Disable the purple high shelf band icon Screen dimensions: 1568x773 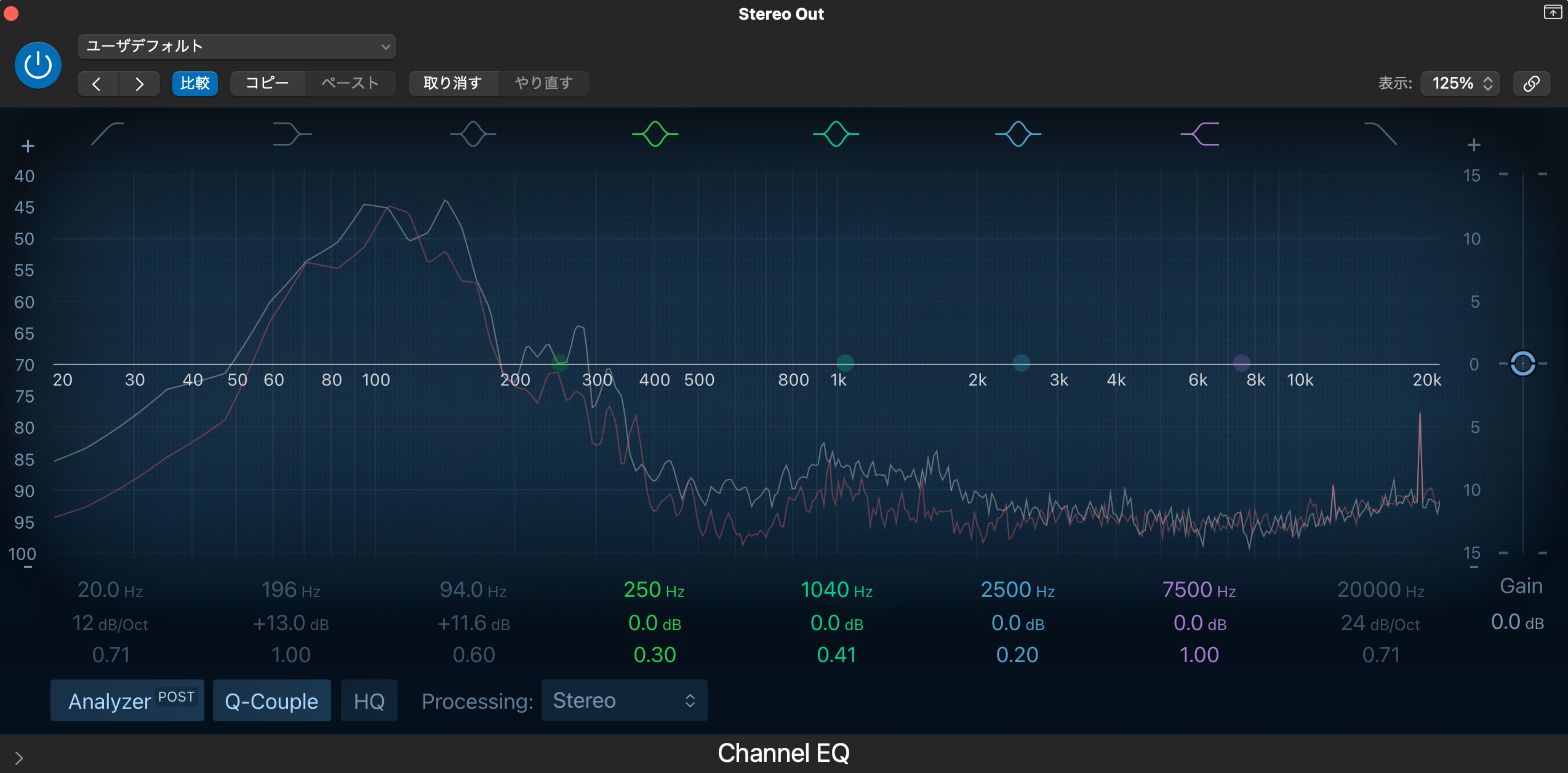1200,134
